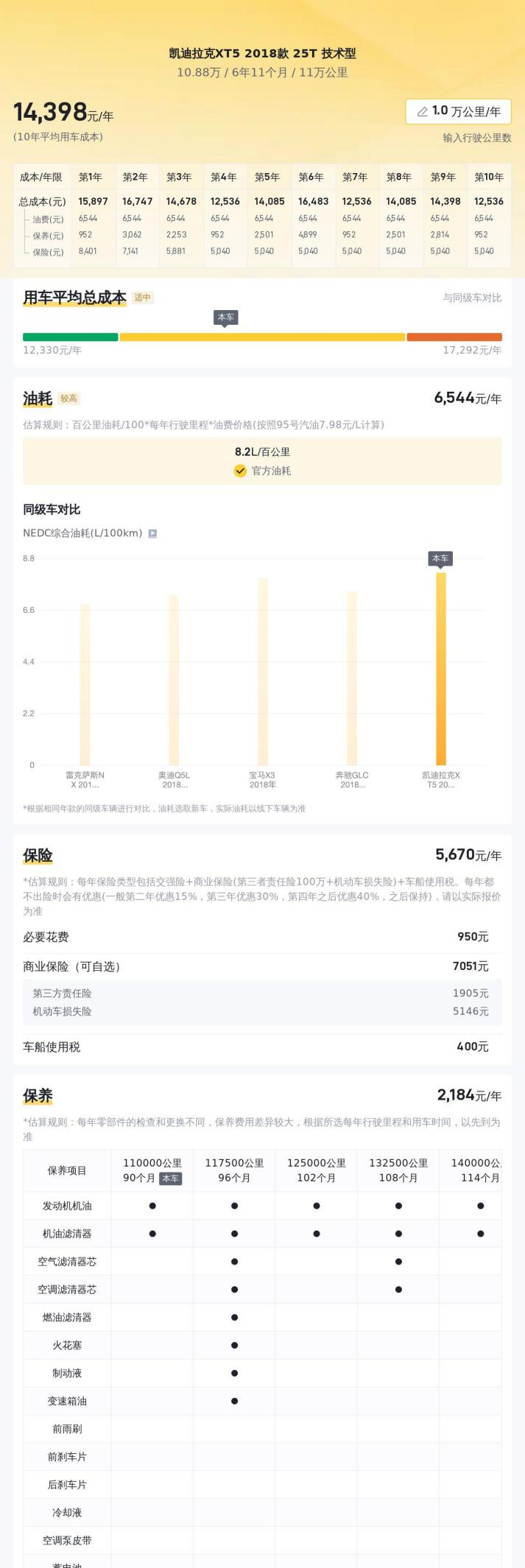Click the 较高 tag next to 油耗
Screen dimensions: 525x1568
pos(68,398)
